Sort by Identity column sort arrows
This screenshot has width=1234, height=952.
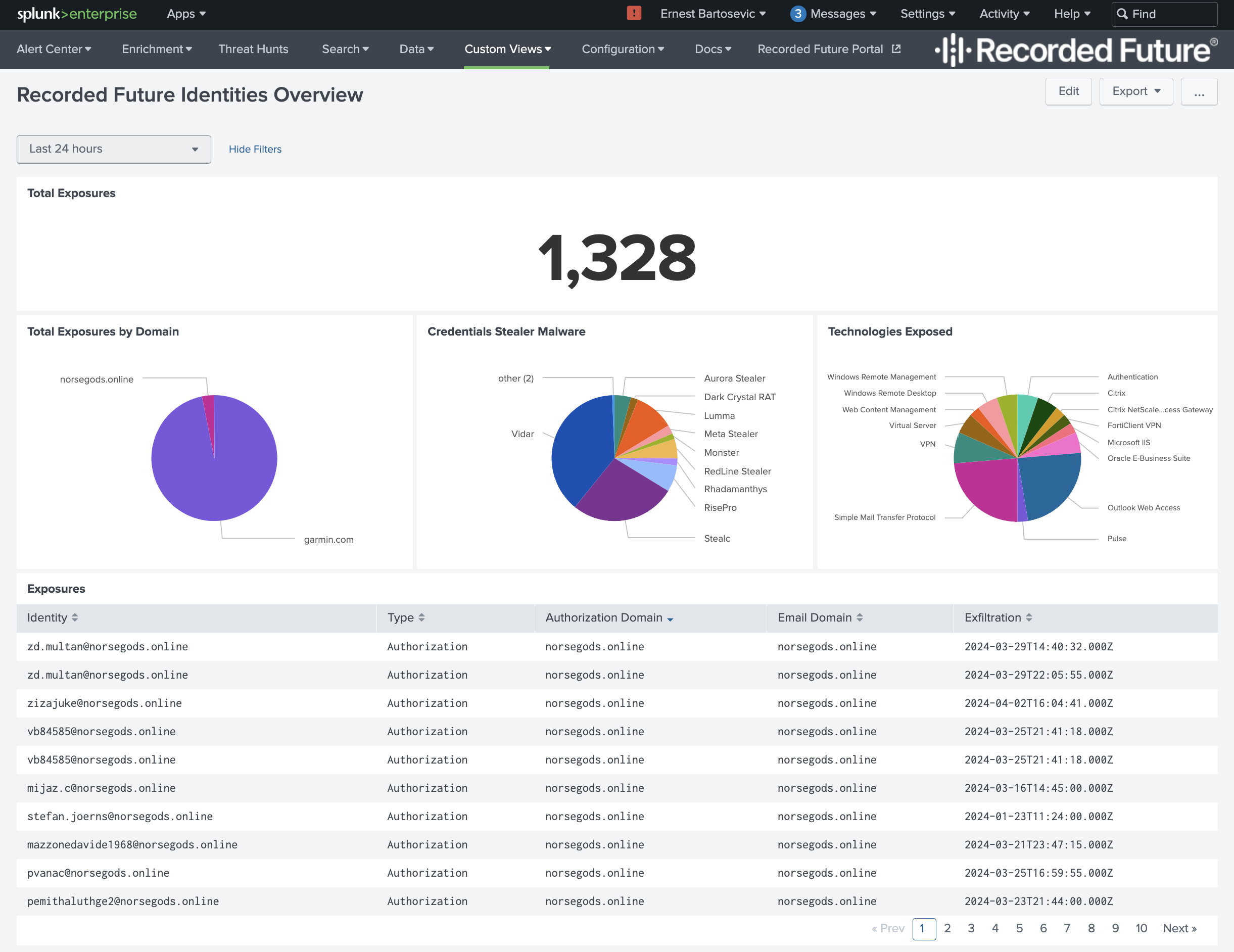[75, 617]
